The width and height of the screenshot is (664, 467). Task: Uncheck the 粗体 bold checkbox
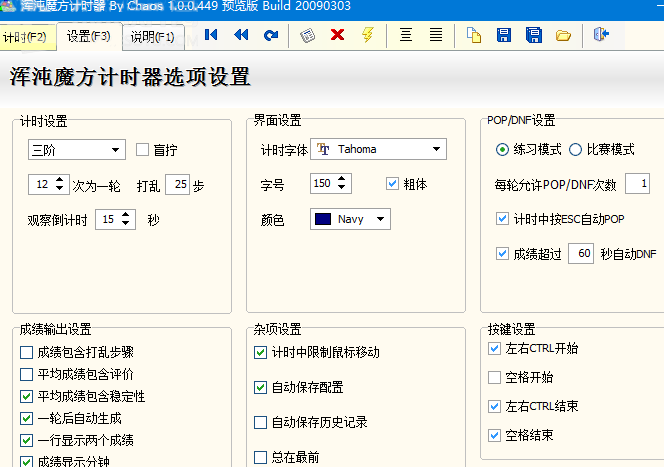pyautogui.click(x=392, y=184)
